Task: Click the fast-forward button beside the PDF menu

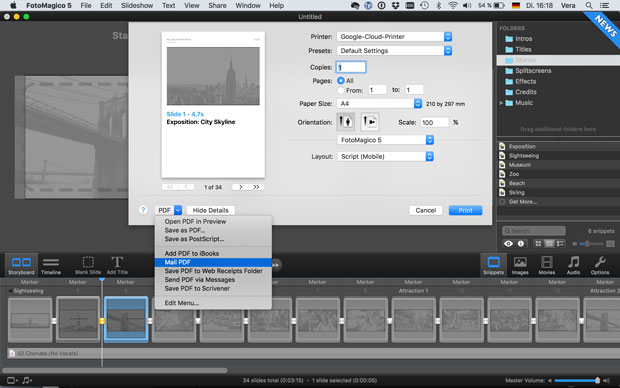Action: [x=276, y=265]
